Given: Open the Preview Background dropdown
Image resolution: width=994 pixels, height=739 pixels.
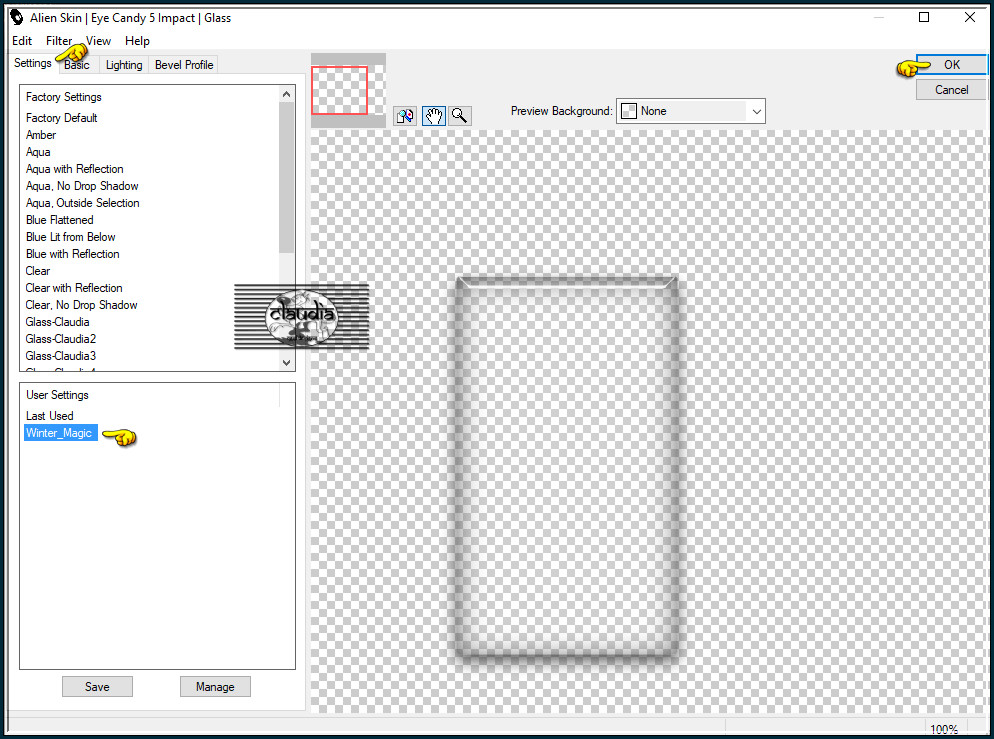Looking at the screenshot, I should pos(691,111).
